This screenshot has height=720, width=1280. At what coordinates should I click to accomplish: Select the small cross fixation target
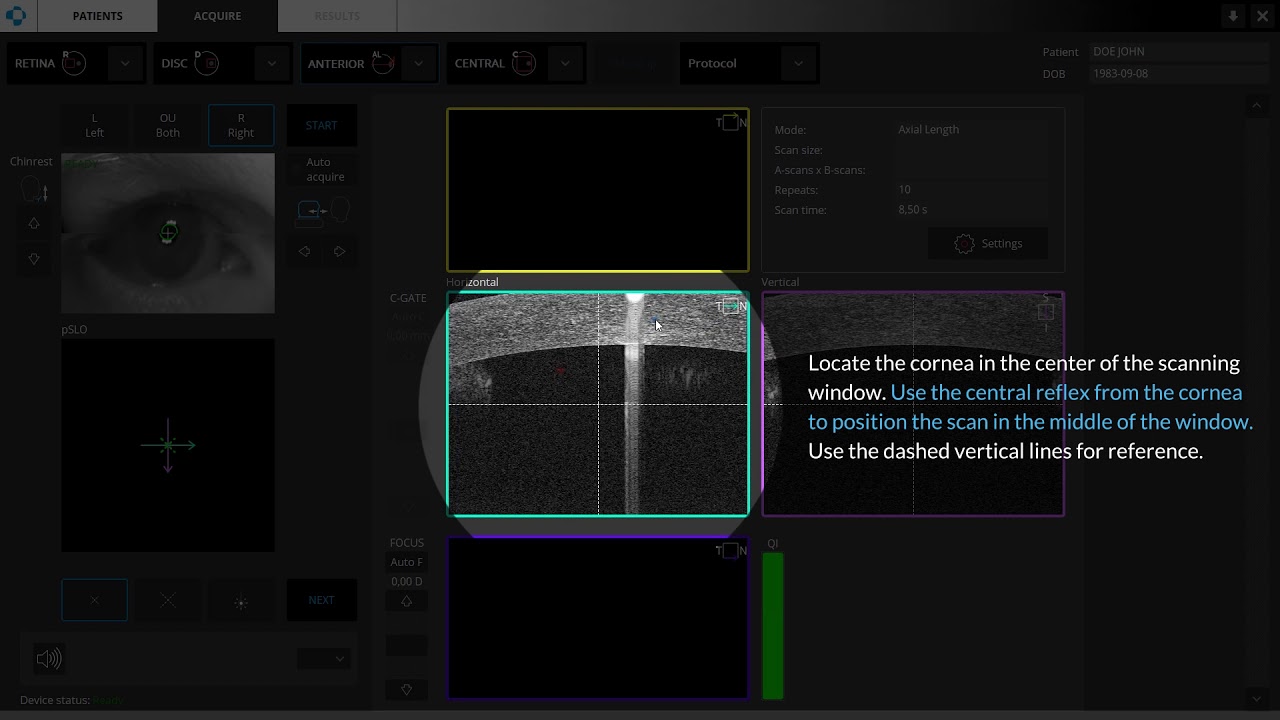[x=94, y=600]
